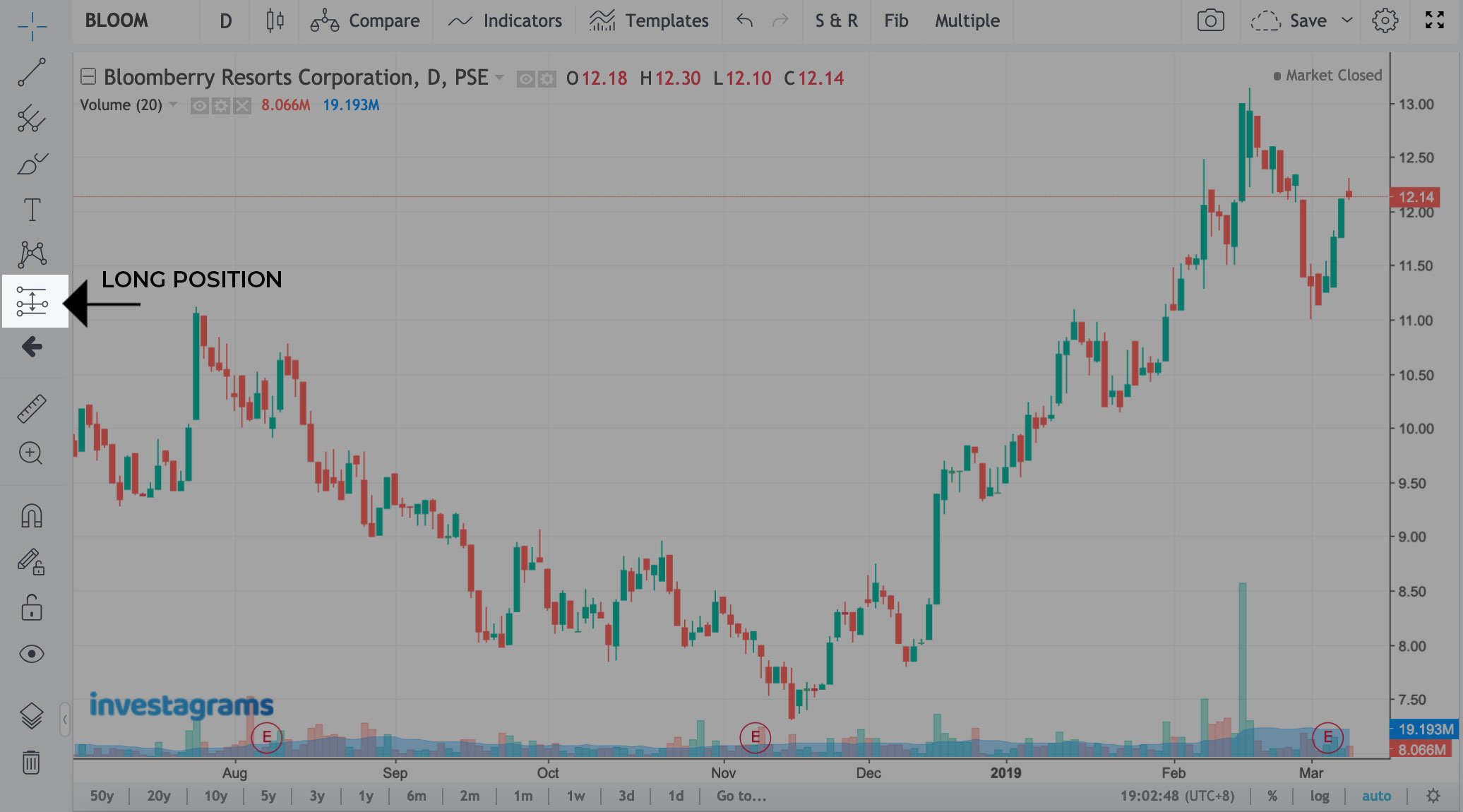Set range to 50y
The height and width of the screenshot is (812, 1463).
coord(102,796)
